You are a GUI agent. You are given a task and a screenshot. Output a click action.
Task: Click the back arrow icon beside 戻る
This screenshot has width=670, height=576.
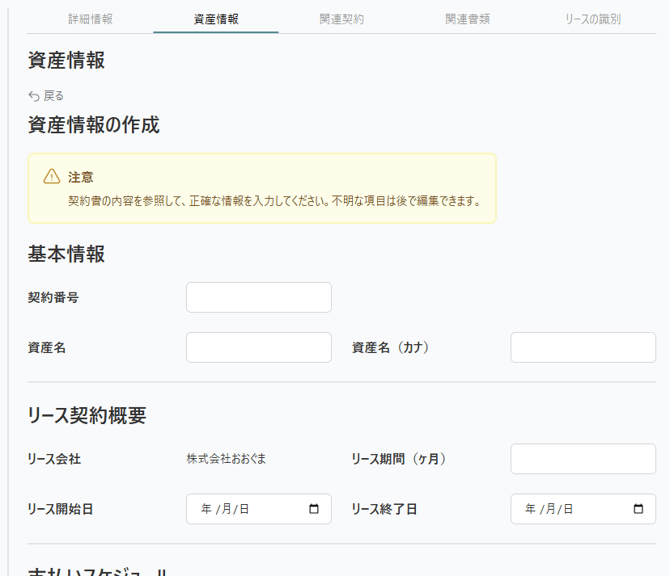tap(34, 96)
